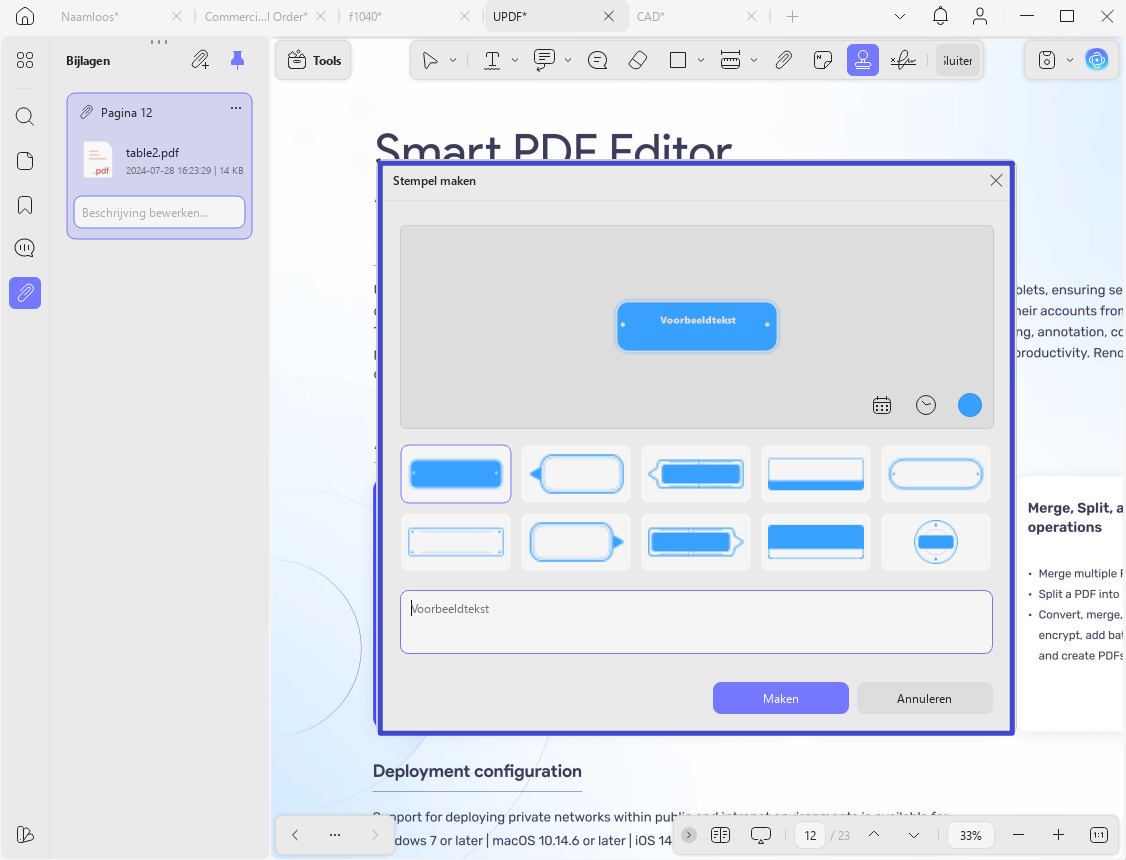Select the text comment tool
Viewport: 1126px width, 860px height.
[544, 60]
